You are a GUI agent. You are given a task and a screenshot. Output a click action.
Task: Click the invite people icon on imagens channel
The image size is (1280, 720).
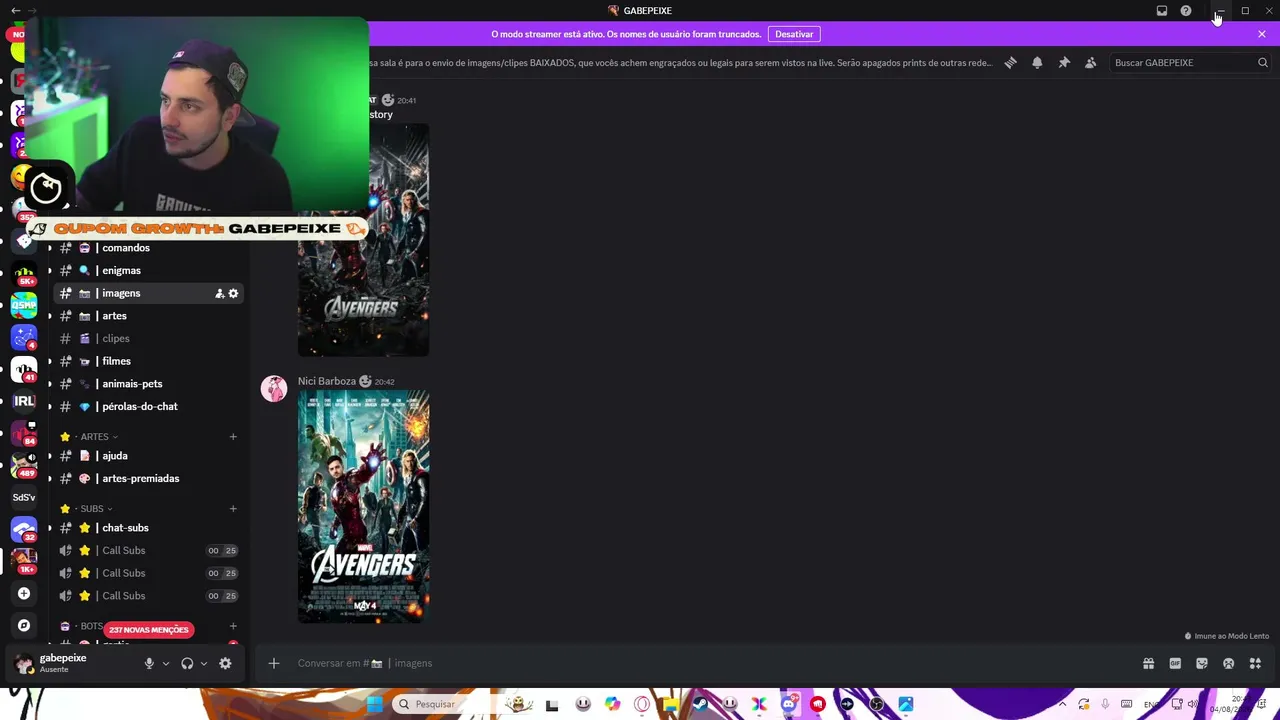[219, 293]
